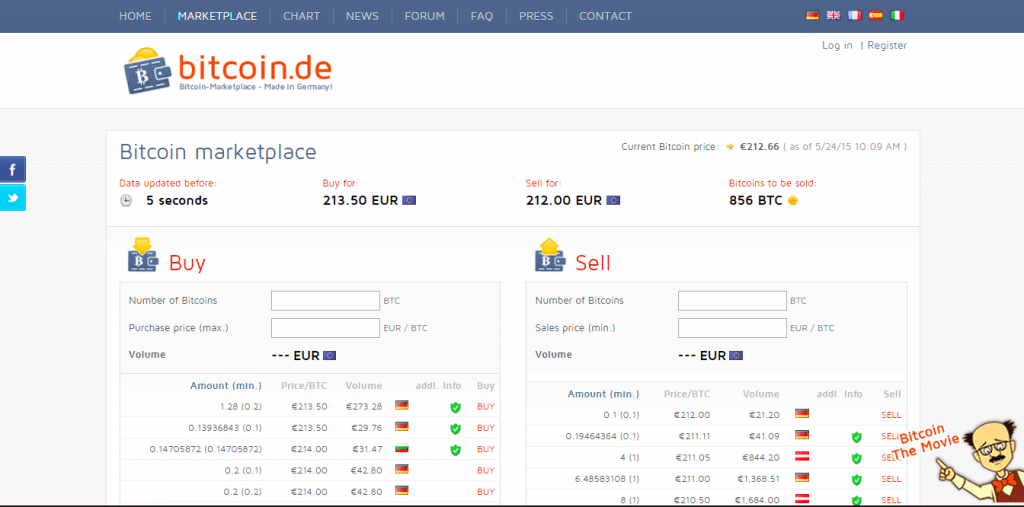Click the Sell wallet icon
This screenshot has width=1024, height=507.
(550, 255)
